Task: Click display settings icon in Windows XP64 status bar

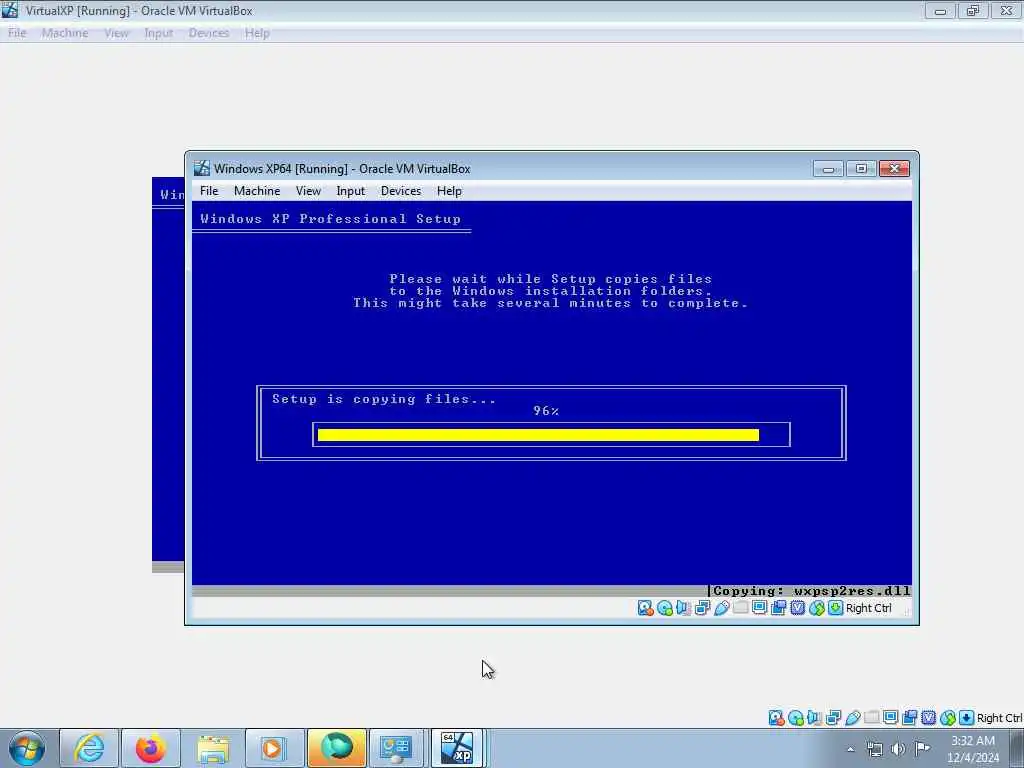Action: (760, 608)
